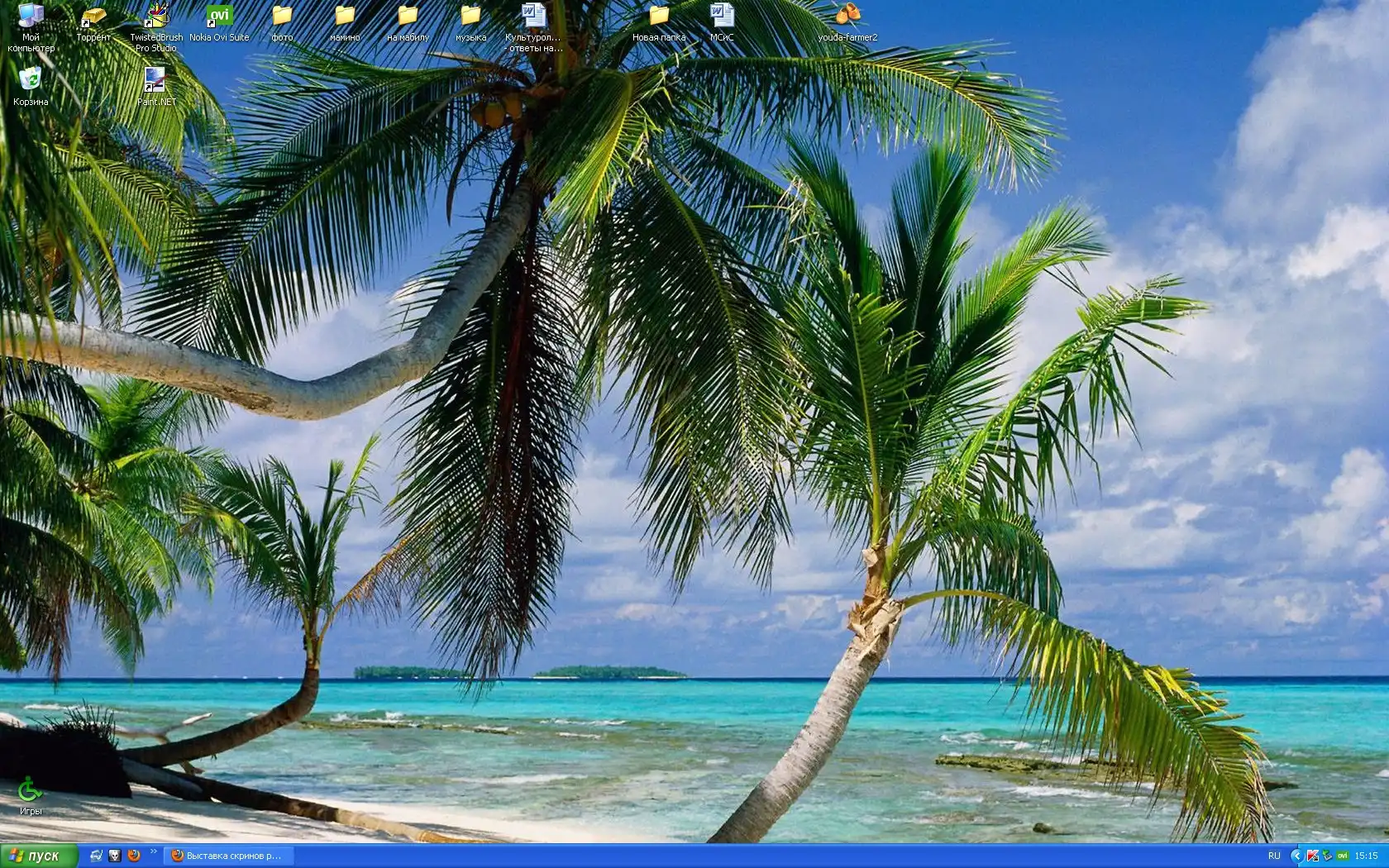Switch to Выставка скринов Firefox taskbar window
This screenshot has height=868, width=1389.
(229, 856)
